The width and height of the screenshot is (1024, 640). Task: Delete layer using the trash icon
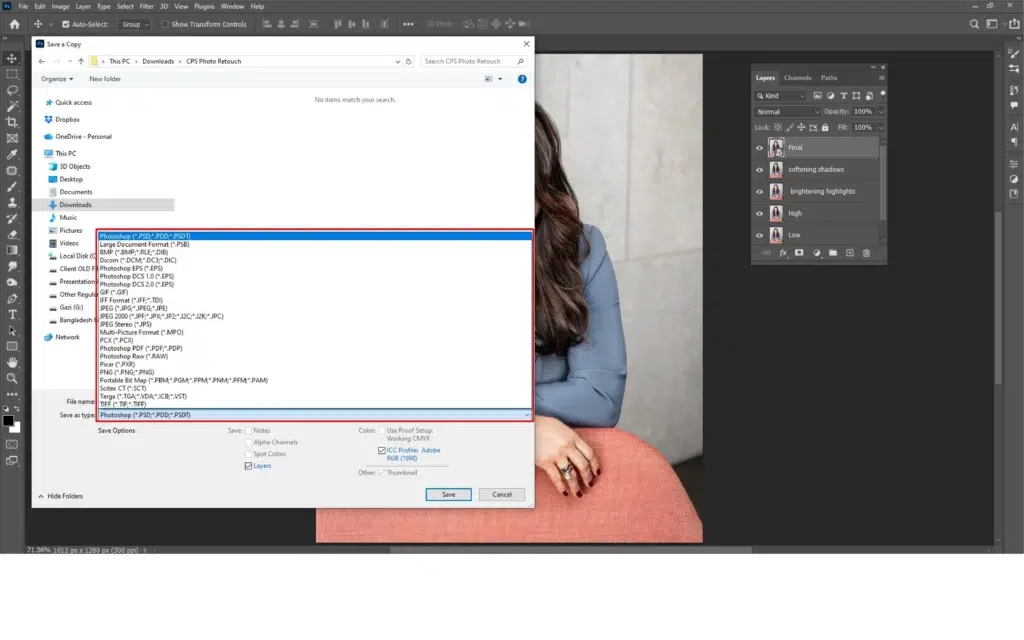click(866, 253)
